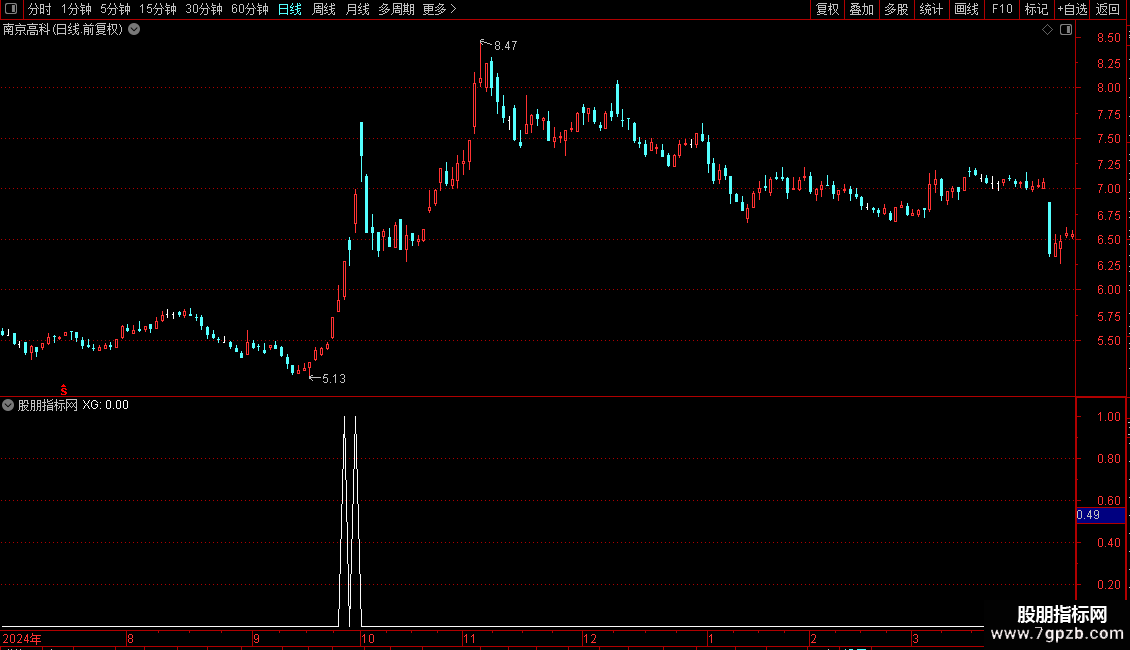
Task: Click the 8.50 price axis label
Action: point(1108,37)
